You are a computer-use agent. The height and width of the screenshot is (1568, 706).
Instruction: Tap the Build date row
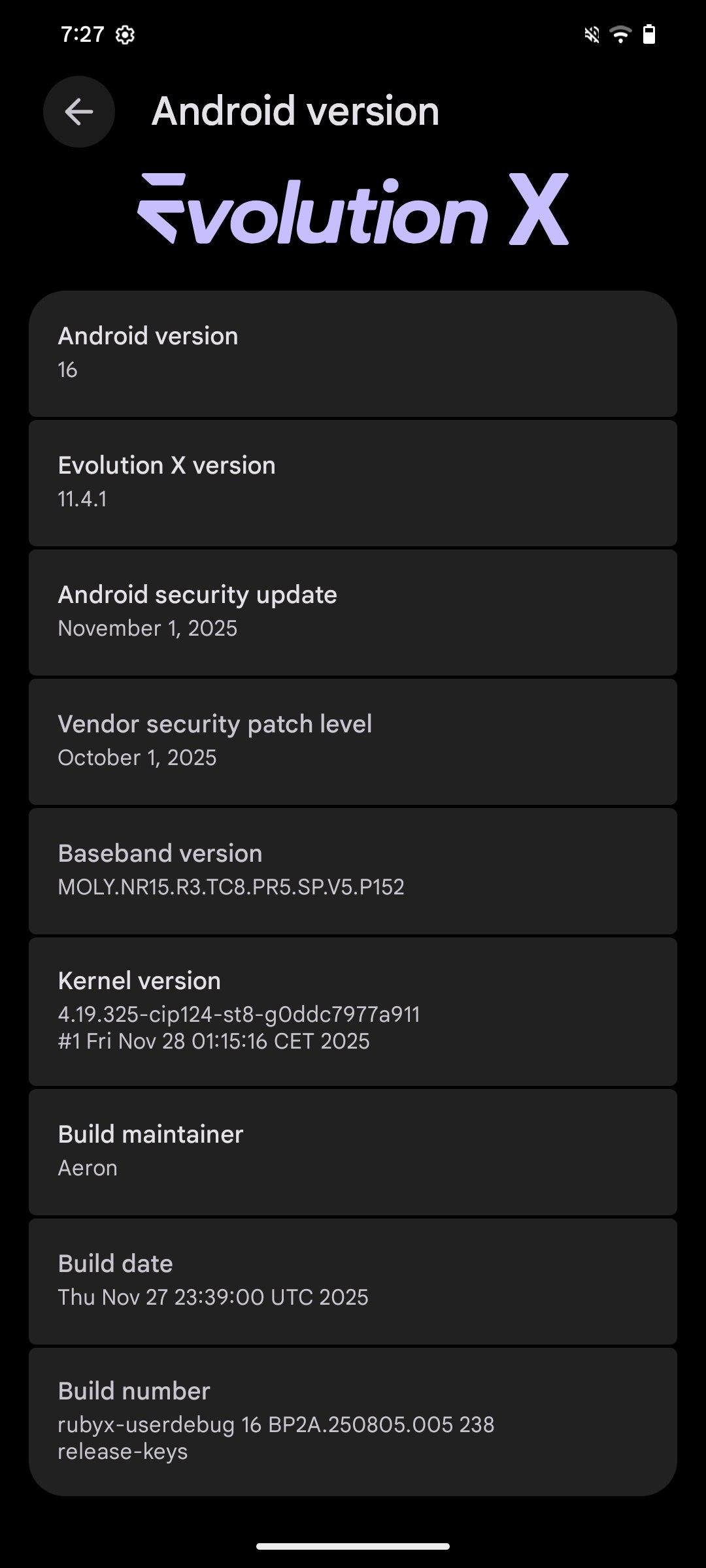(x=353, y=1281)
